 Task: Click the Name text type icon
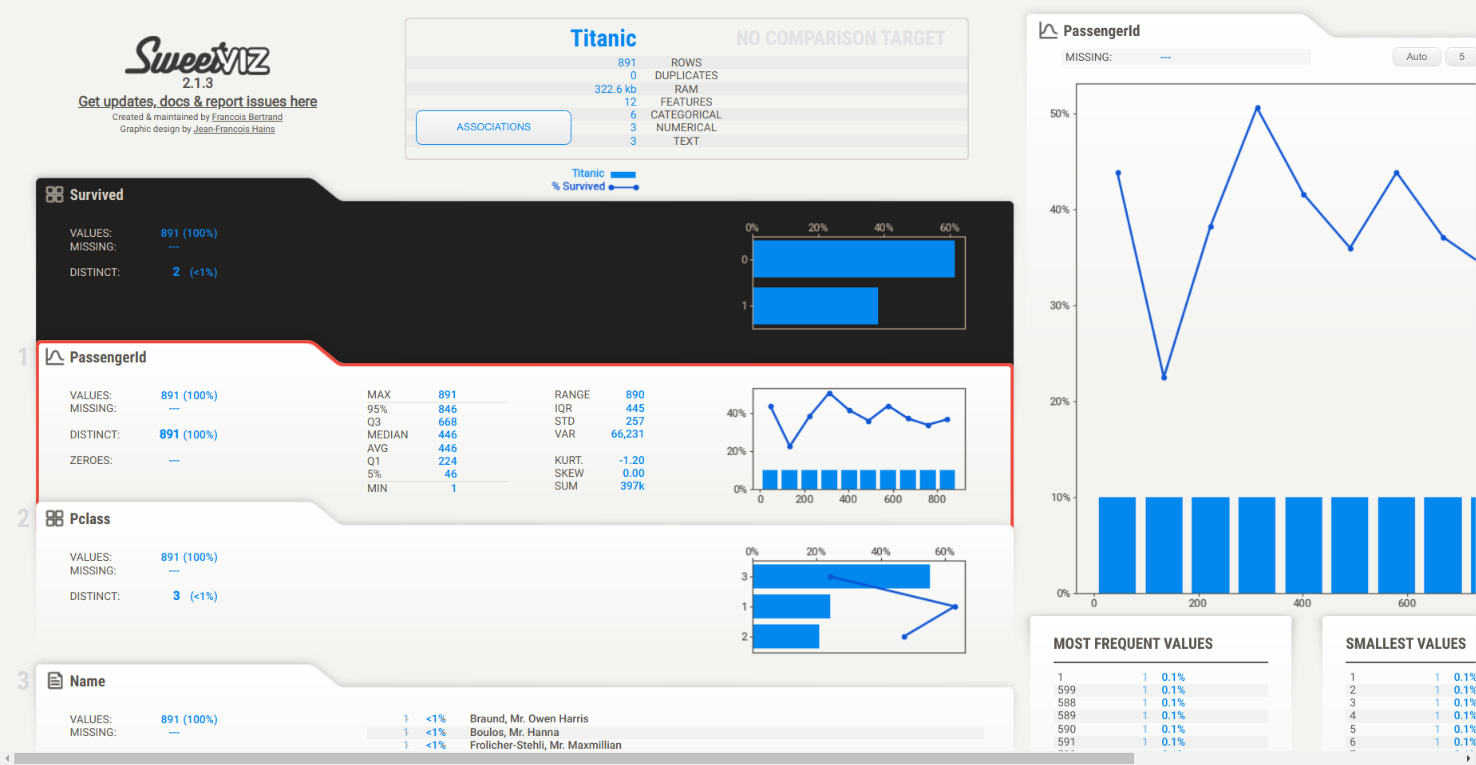click(x=56, y=681)
